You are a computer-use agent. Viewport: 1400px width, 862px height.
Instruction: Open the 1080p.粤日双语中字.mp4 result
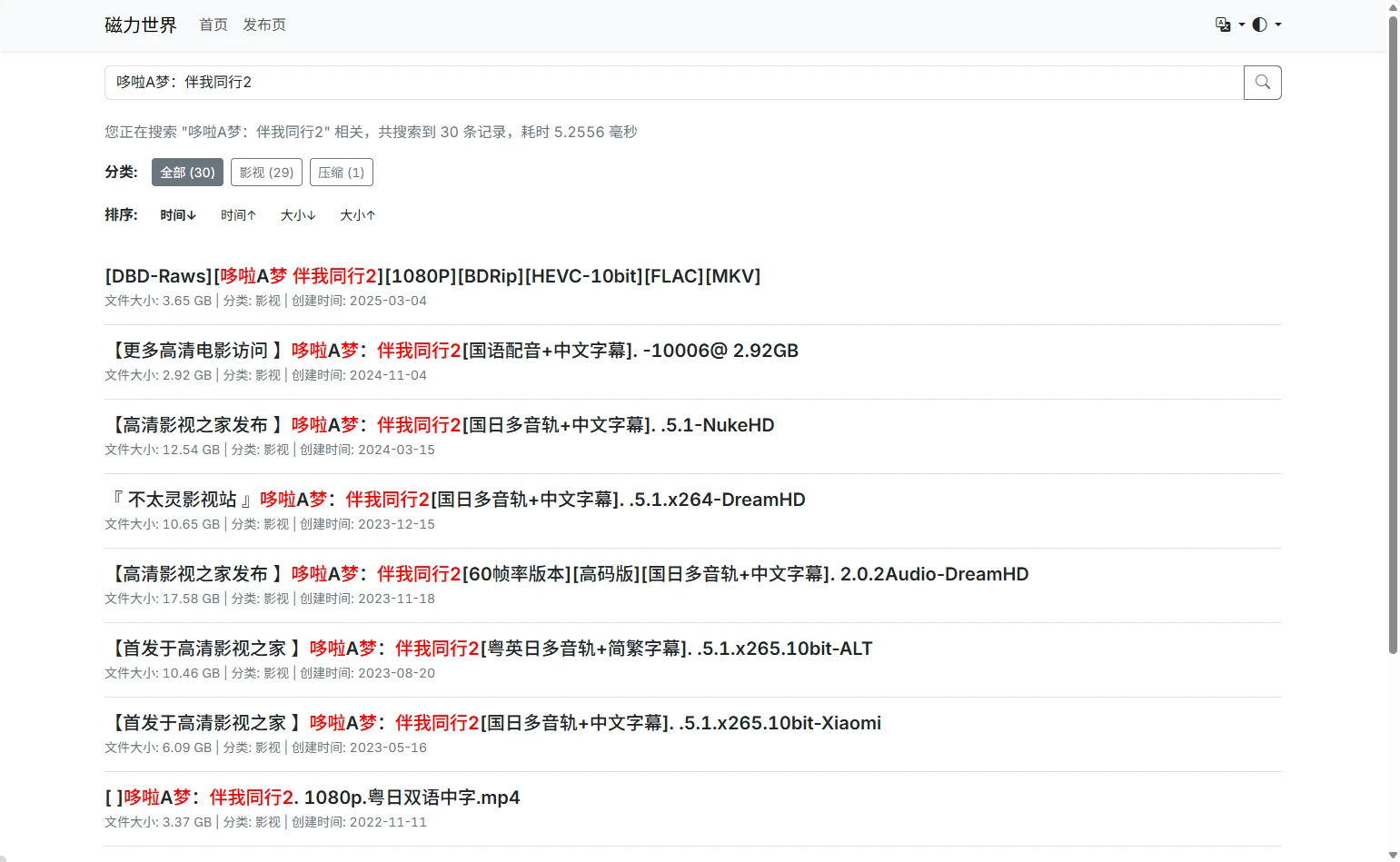tap(313, 798)
